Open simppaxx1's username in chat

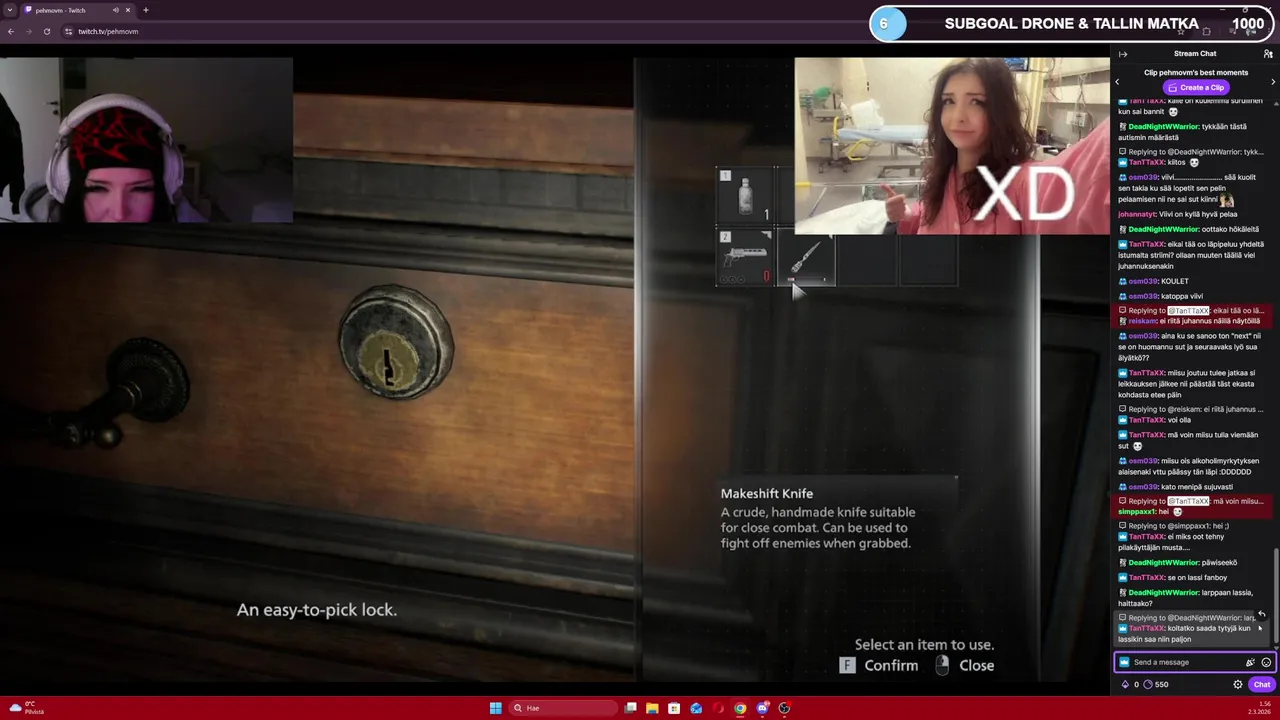[1136, 511]
